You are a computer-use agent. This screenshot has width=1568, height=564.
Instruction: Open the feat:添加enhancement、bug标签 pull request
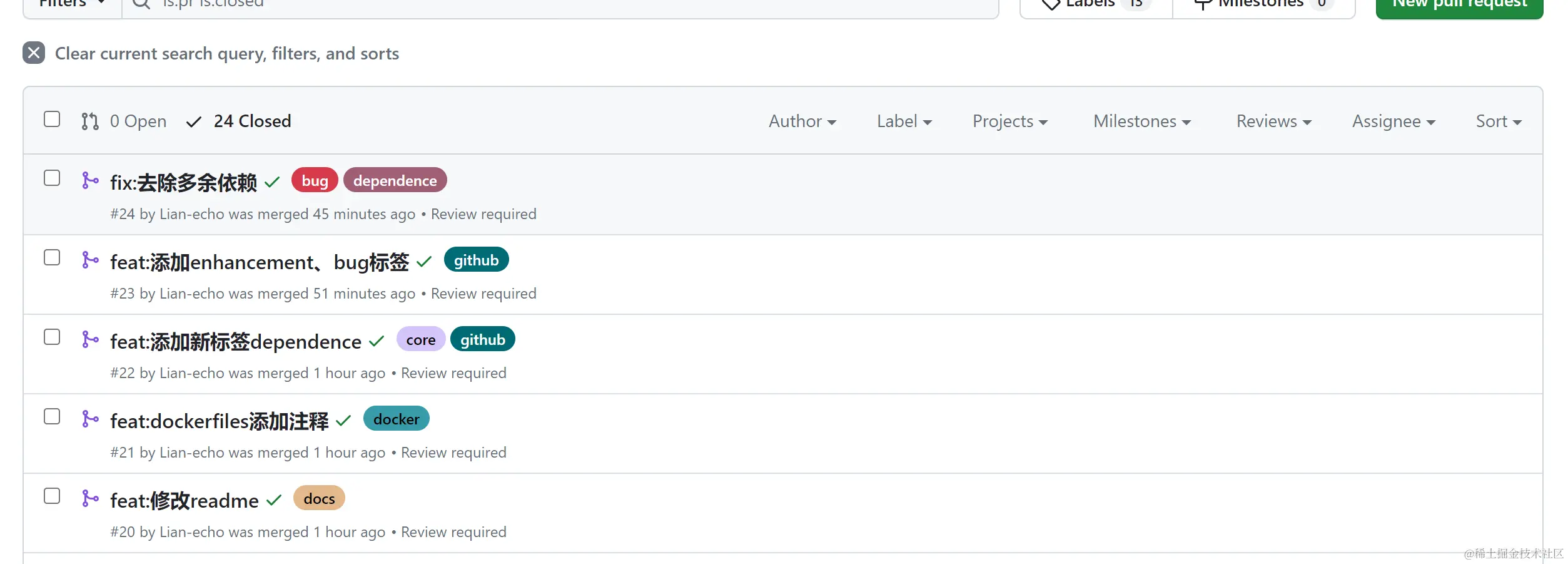(259, 262)
